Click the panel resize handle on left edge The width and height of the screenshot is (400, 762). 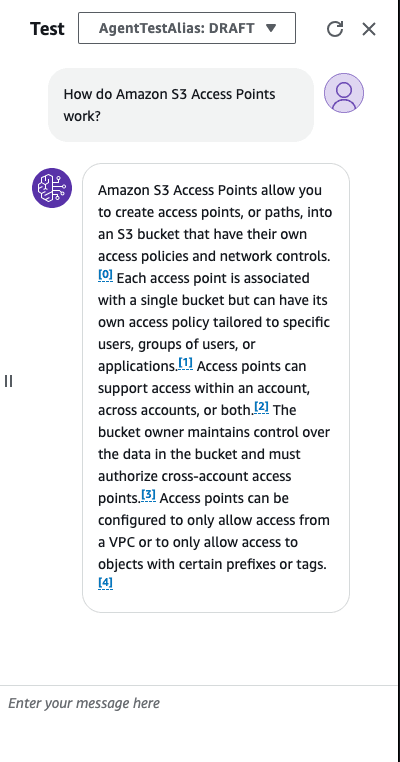click(x=8, y=381)
